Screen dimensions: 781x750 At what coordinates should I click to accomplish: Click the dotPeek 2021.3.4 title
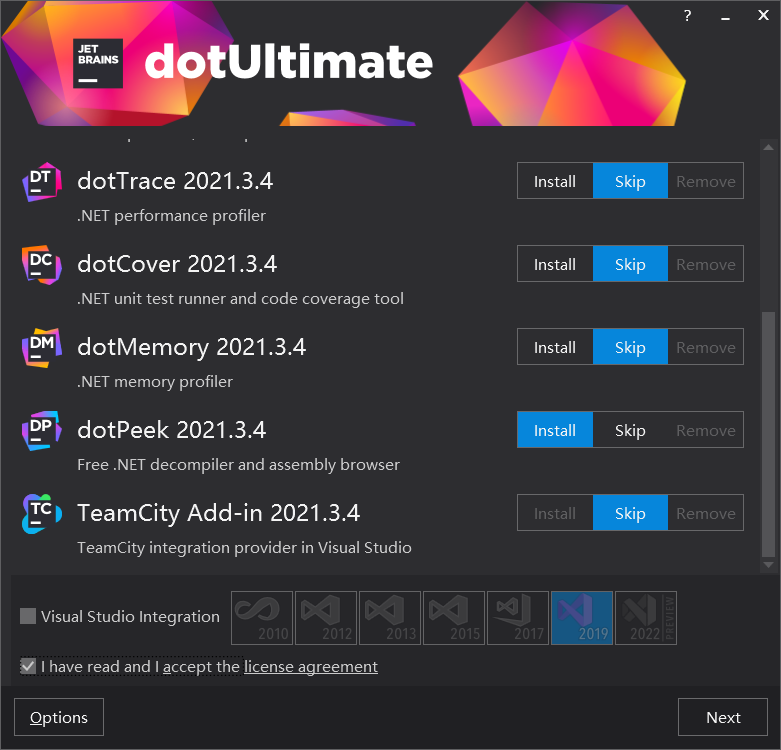[171, 430]
